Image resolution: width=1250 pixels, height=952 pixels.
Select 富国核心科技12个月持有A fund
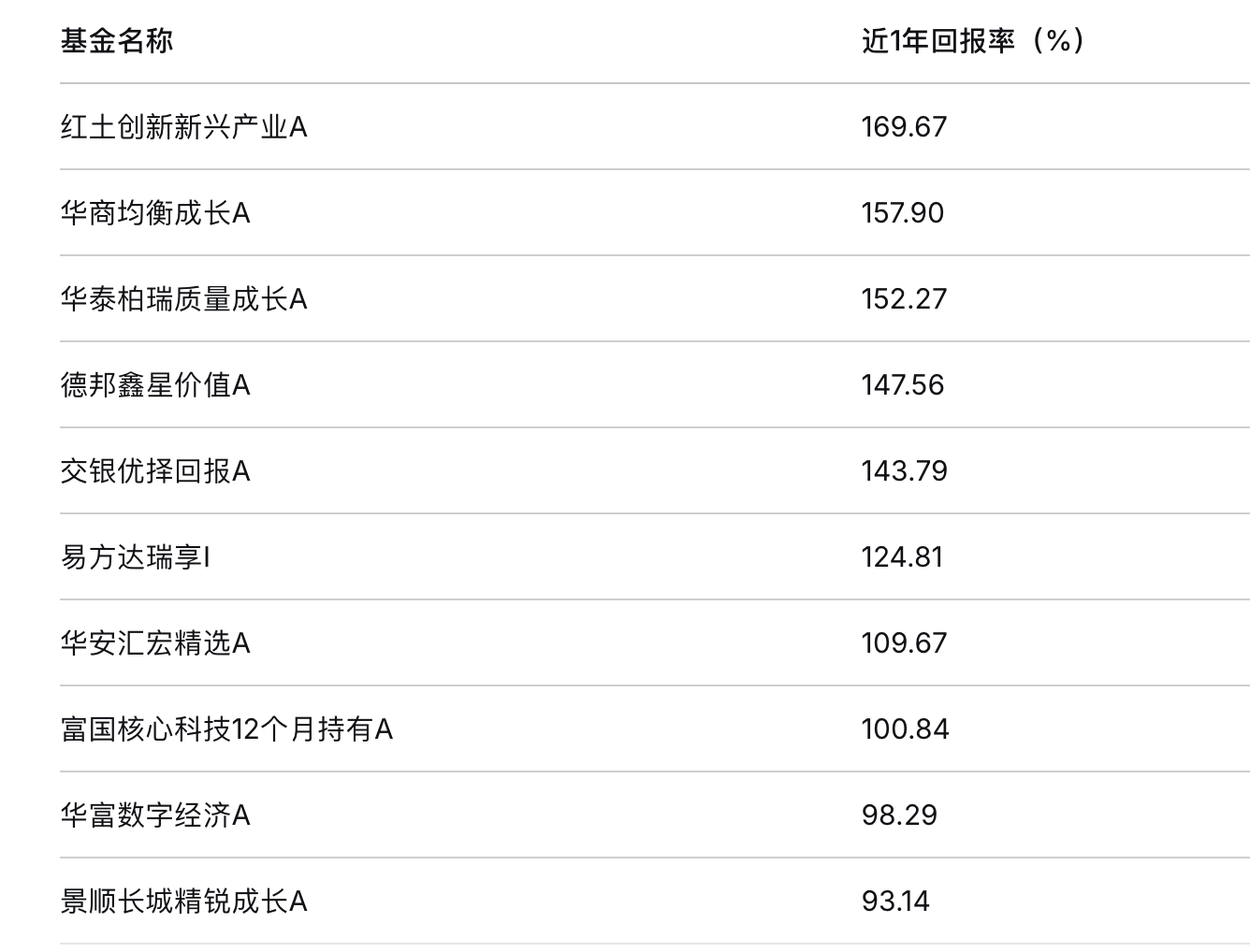pos(226,729)
